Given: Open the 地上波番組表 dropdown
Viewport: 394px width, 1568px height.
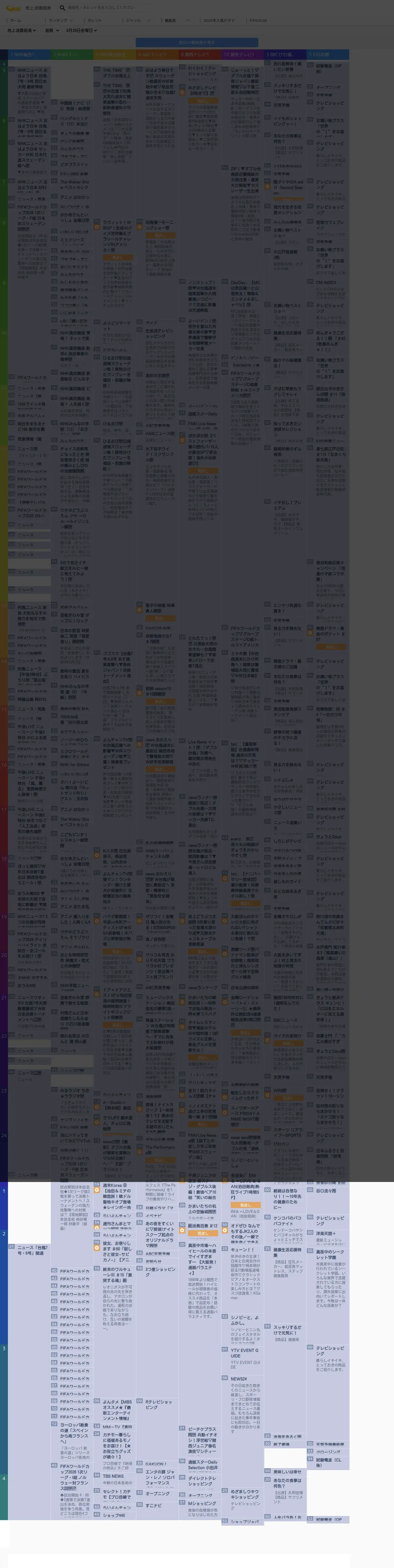Looking at the screenshot, I should tap(22, 30).
